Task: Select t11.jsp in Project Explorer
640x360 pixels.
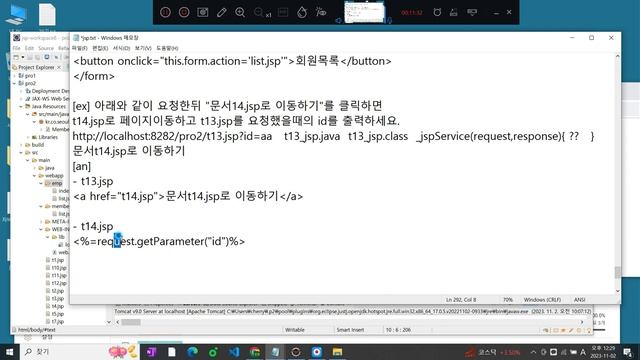Action: pyautogui.click(x=56, y=276)
